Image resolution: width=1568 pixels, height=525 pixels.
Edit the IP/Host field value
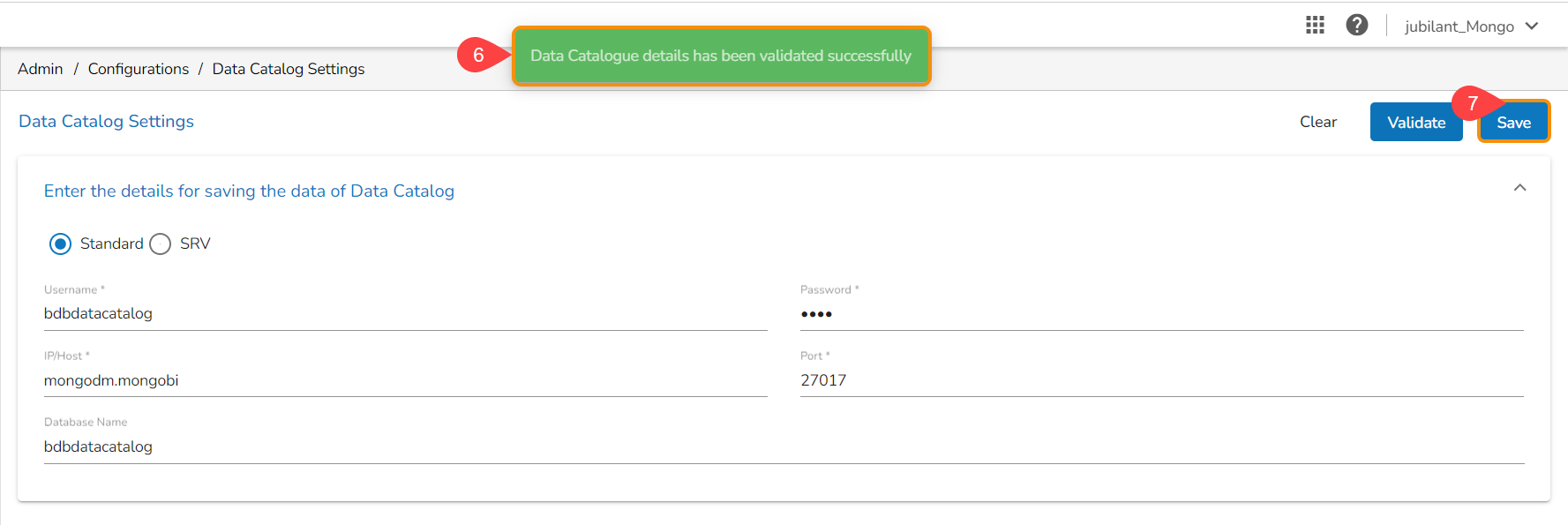(x=405, y=380)
